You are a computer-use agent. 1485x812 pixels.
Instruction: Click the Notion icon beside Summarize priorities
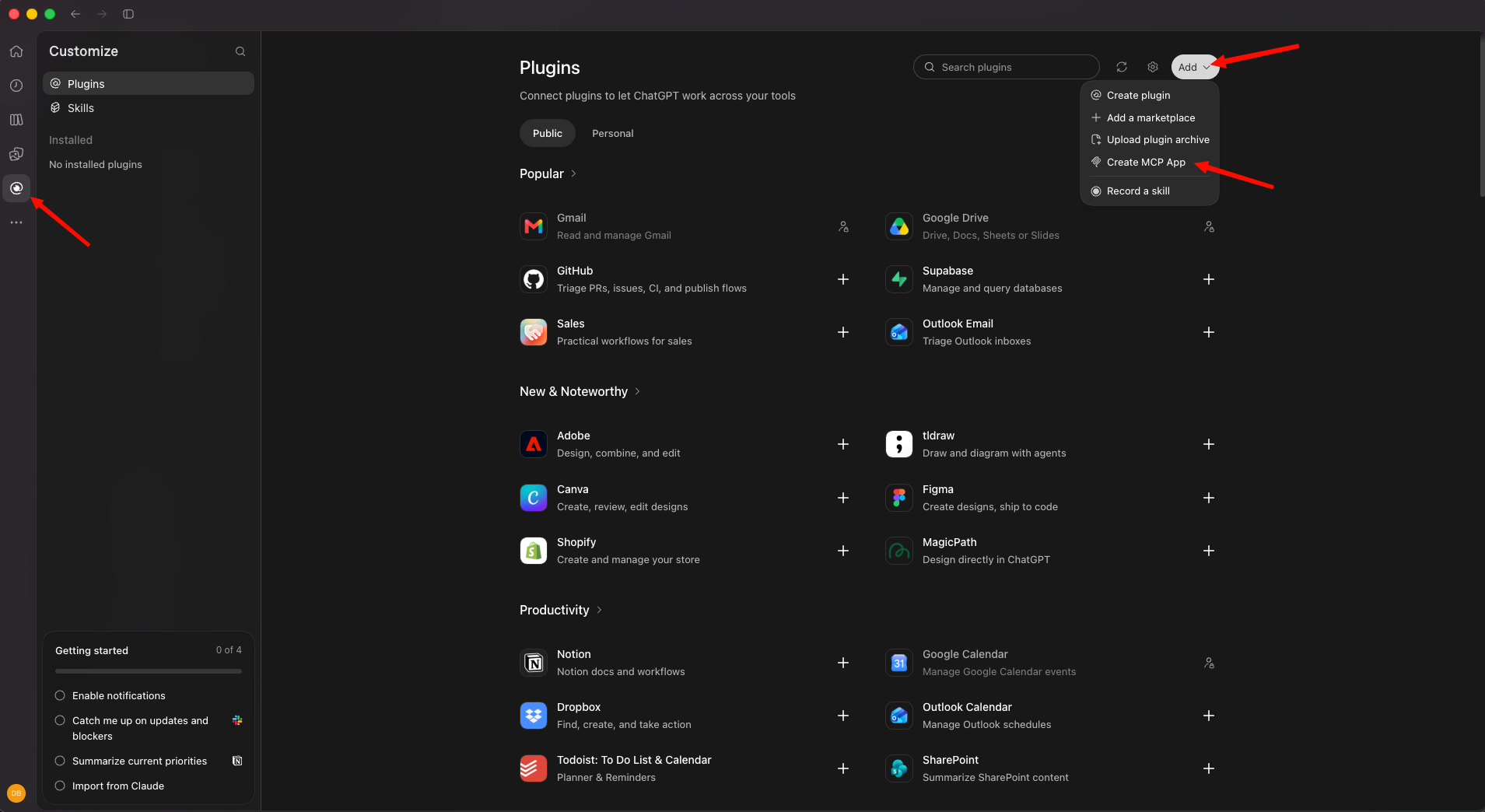point(237,761)
